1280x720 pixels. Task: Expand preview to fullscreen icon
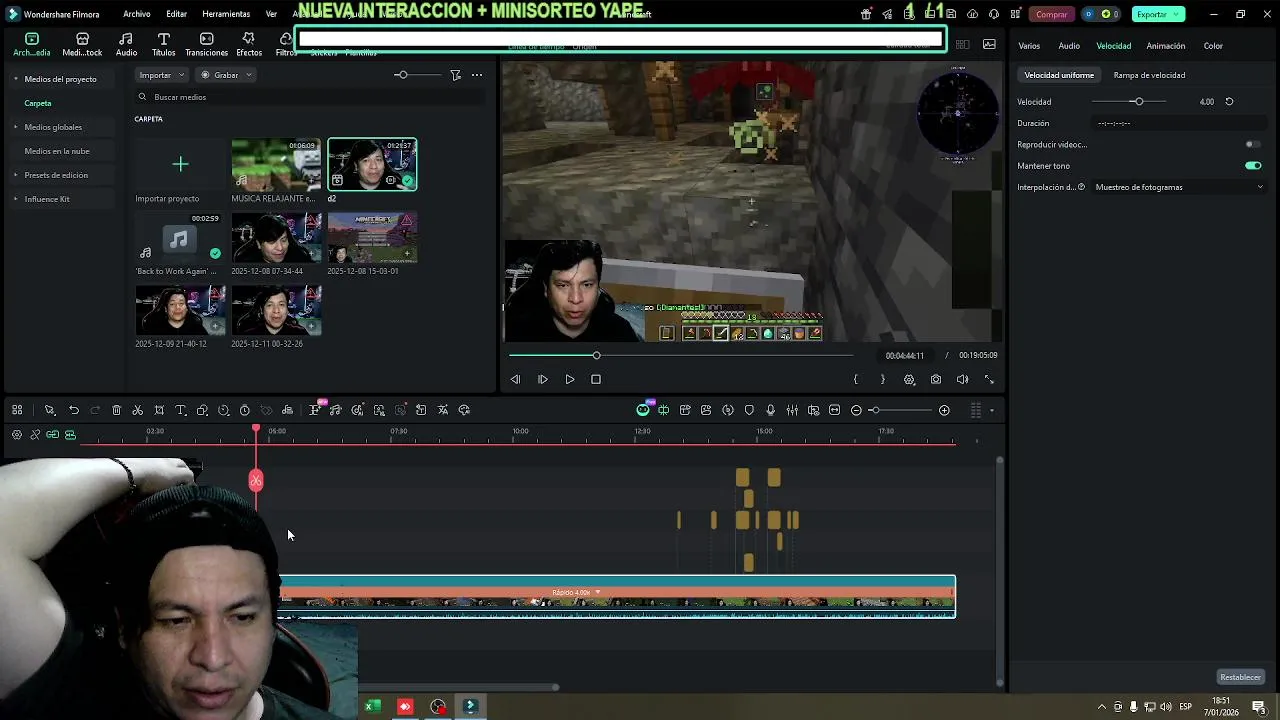tap(989, 380)
